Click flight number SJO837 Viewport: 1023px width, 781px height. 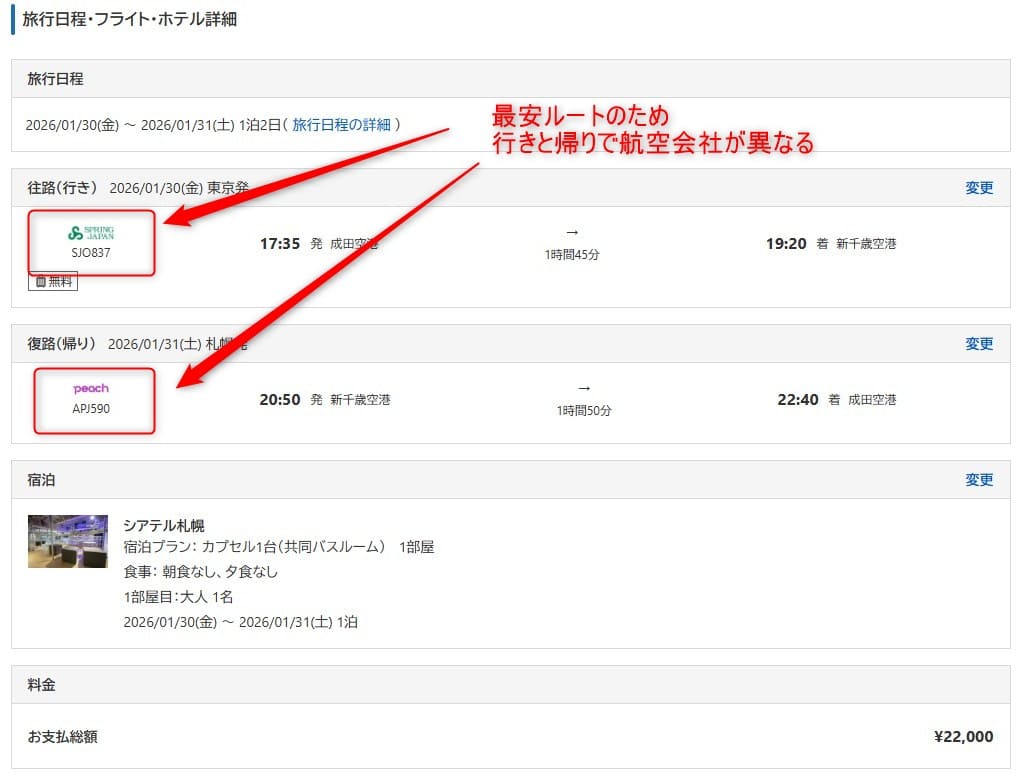[x=91, y=253]
